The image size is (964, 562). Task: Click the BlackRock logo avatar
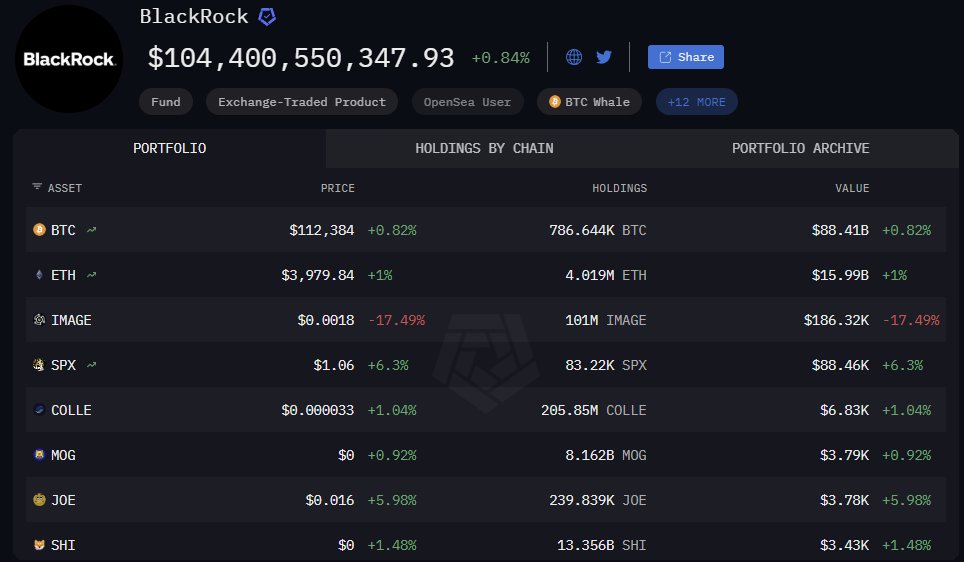point(69,59)
